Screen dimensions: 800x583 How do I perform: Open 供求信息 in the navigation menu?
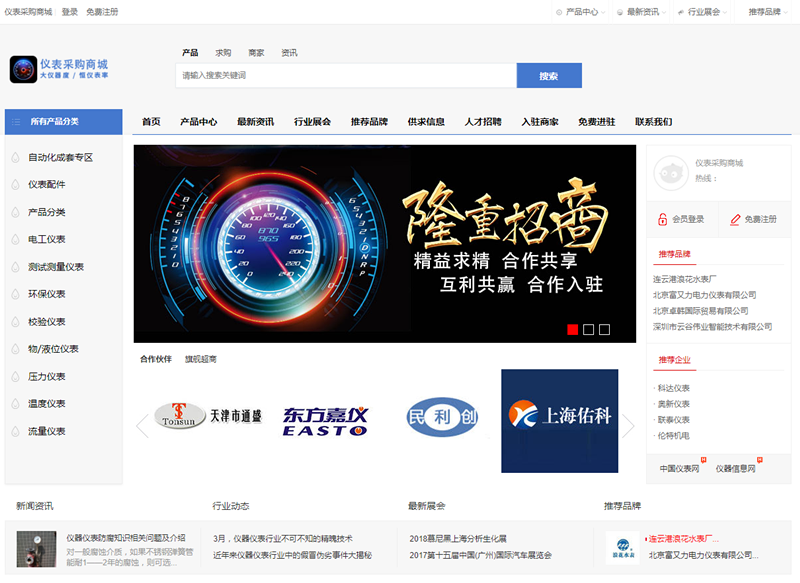click(x=426, y=122)
